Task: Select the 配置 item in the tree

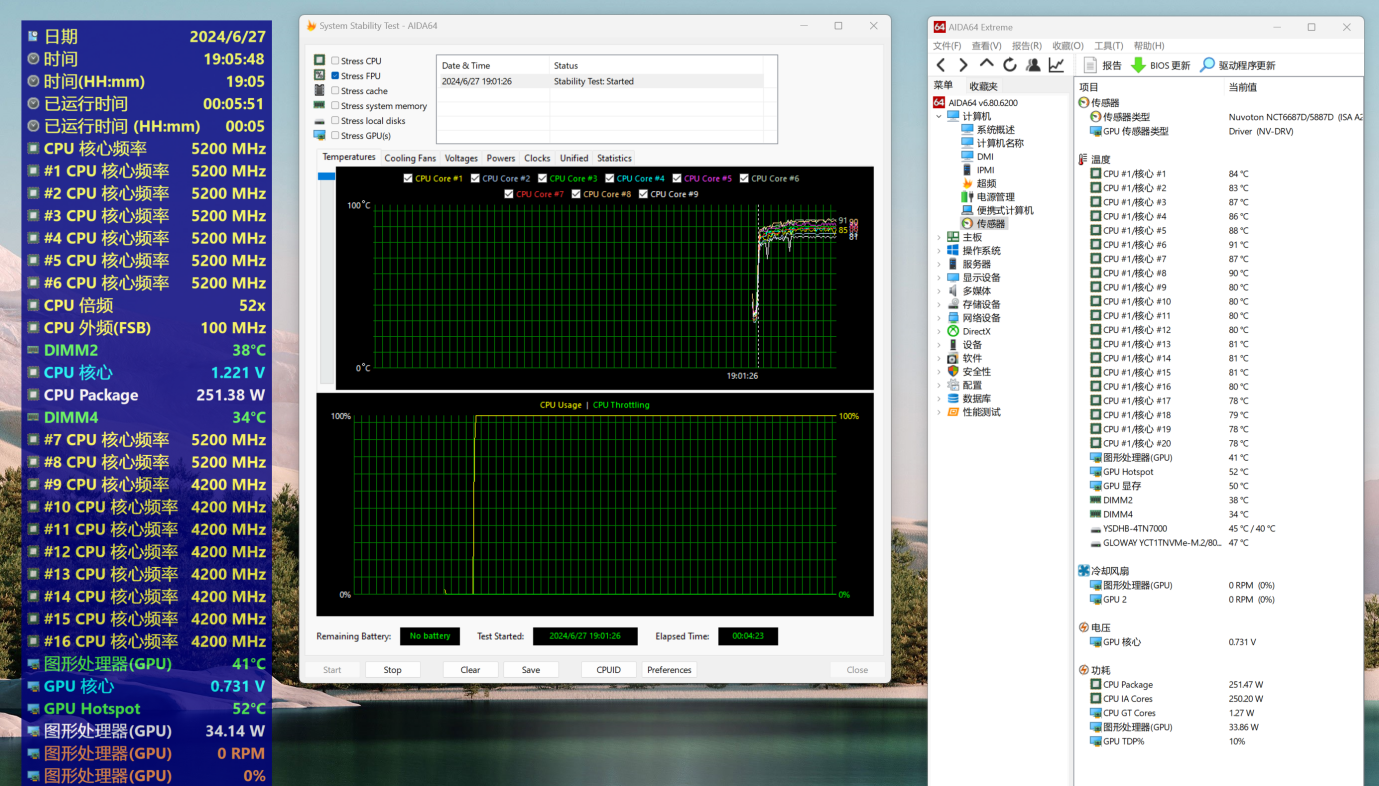Action: click(964, 385)
